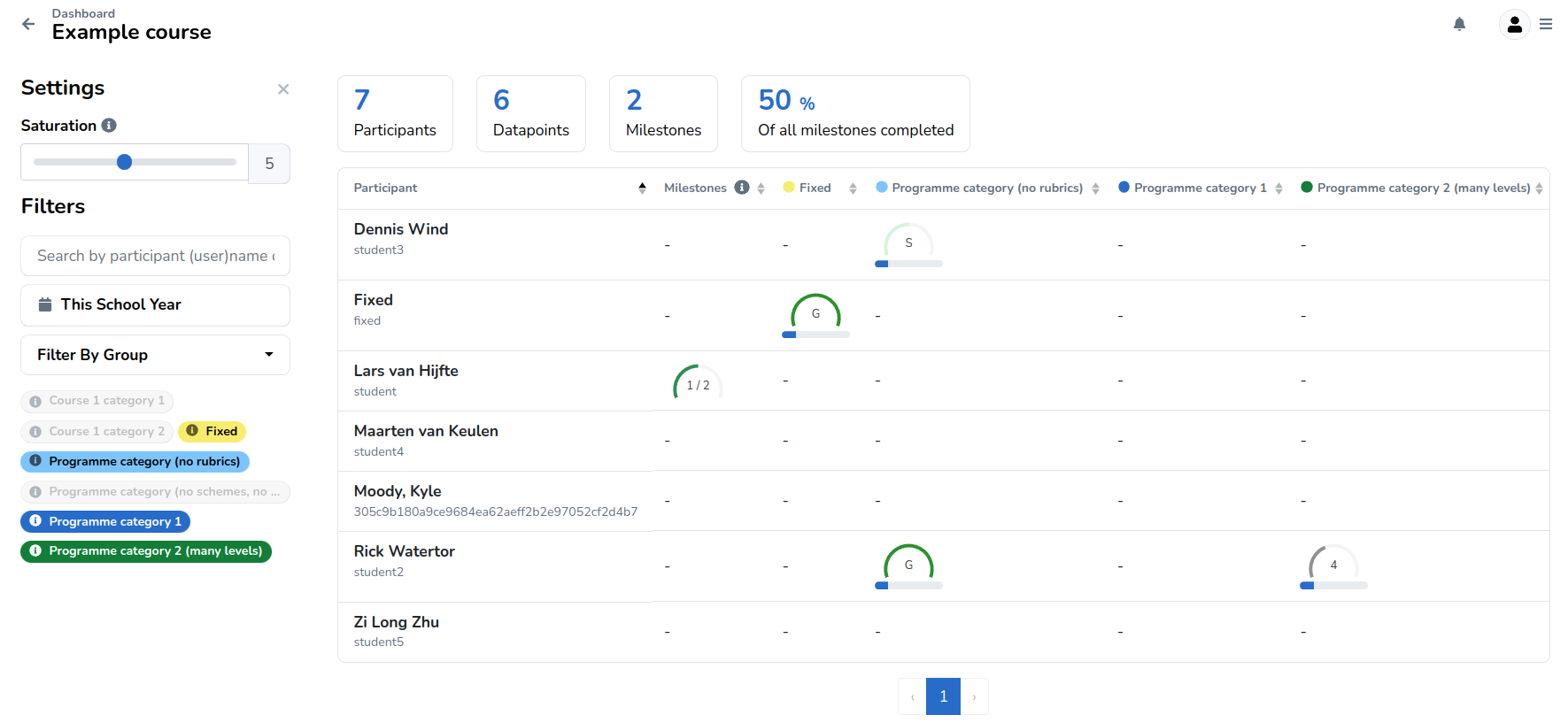The image size is (1568, 723).
Task: Click Lars van Hijfte's 1/2 milestone gauge
Action: click(x=698, y=384)
